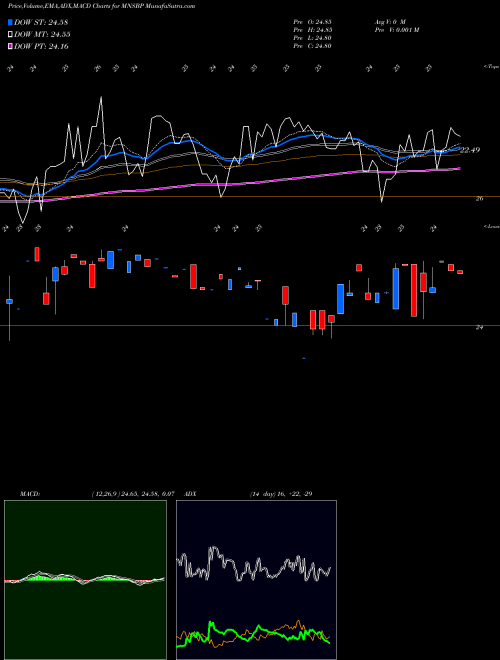Screen dimensions: 500x660
Task: Click the 24 axis label on candlestick chart
Action: click(479, 327)
